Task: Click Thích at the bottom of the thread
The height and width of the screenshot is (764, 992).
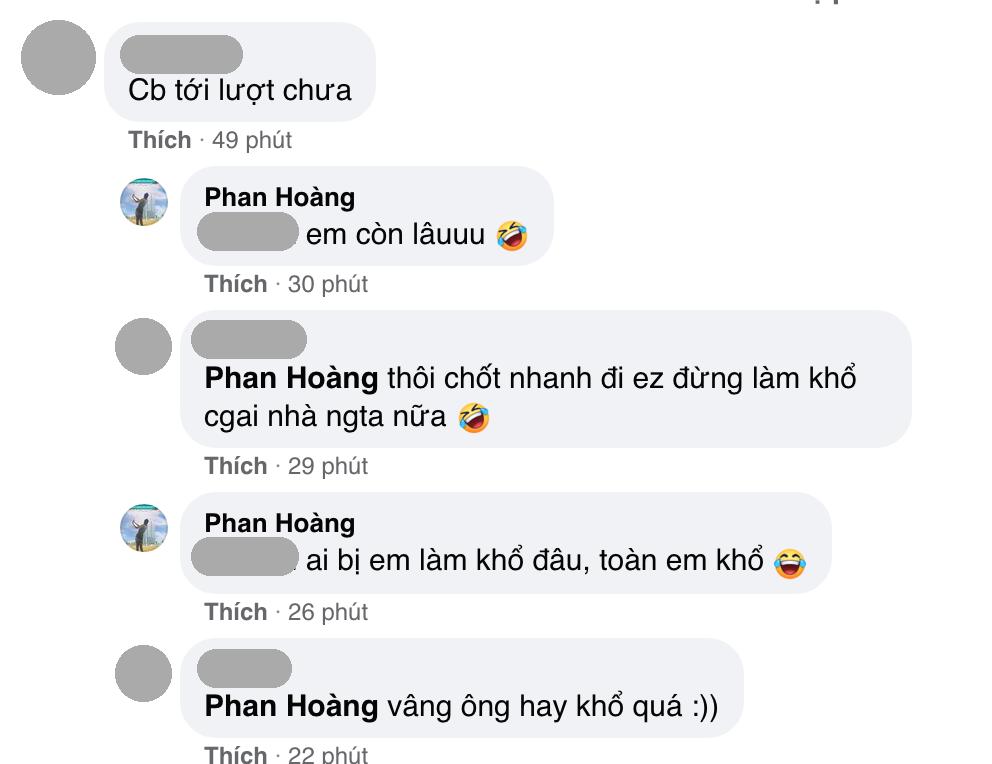Action: (237, 753)
